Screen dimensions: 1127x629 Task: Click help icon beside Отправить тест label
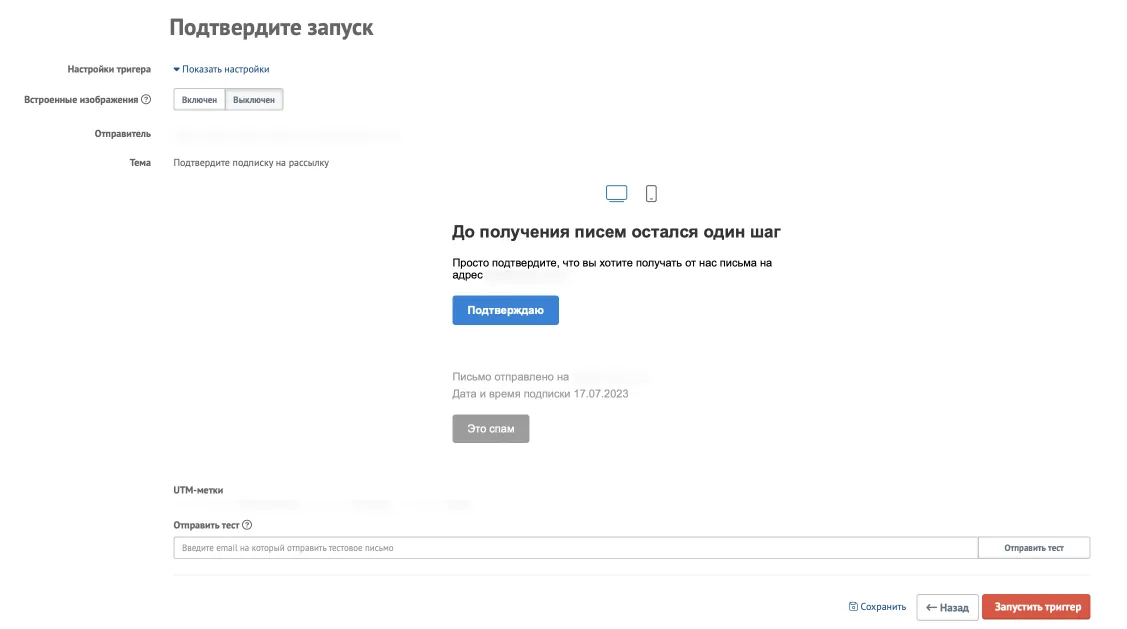pyautogui.click(x=247, y=525)
